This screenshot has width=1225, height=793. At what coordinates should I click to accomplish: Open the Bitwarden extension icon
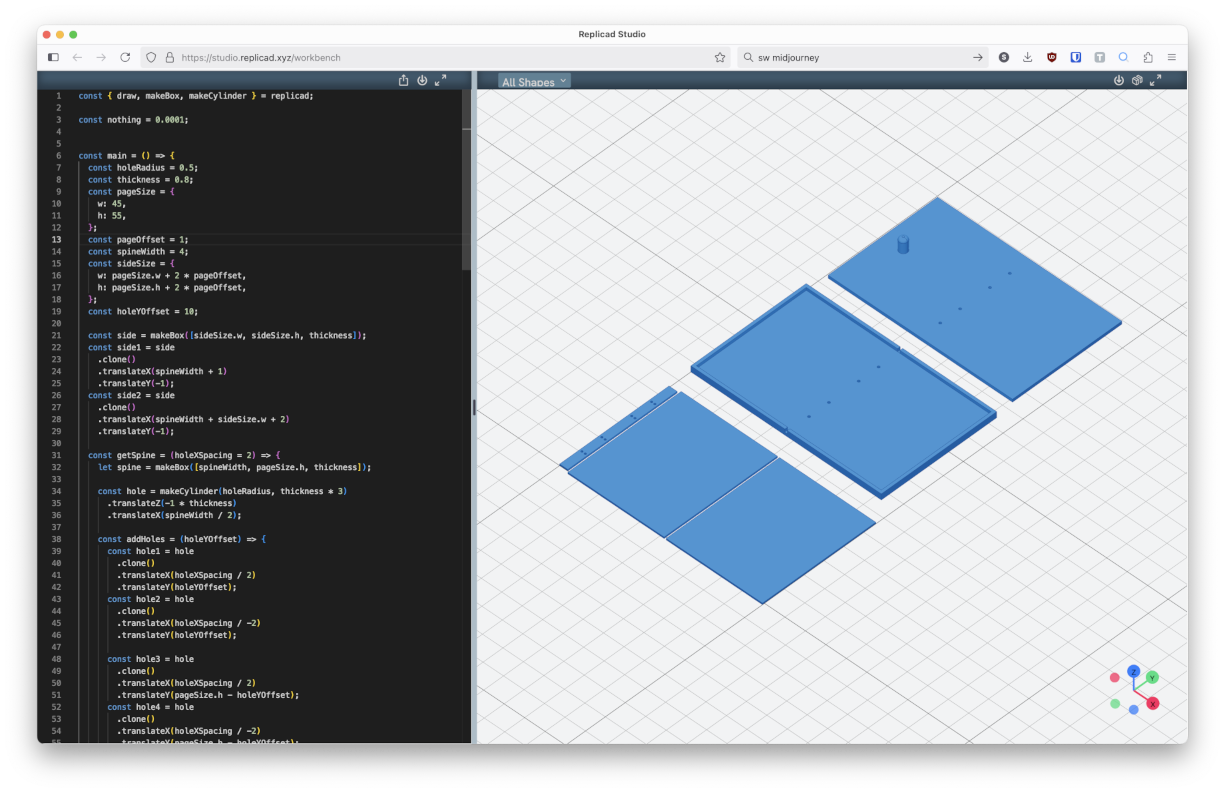click(1076, 58)
